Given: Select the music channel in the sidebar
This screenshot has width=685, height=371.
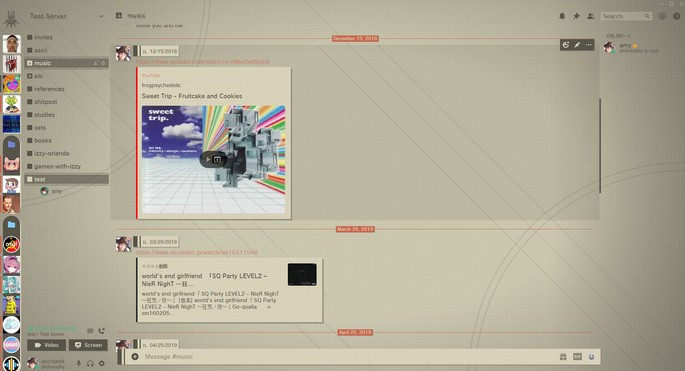Looking at the screenshot, I should pyautogui.click(x=66, y=63).
